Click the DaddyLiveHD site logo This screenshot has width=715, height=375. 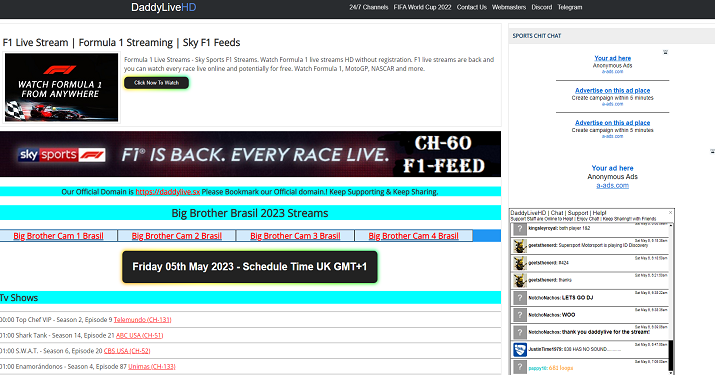point(163,7)
